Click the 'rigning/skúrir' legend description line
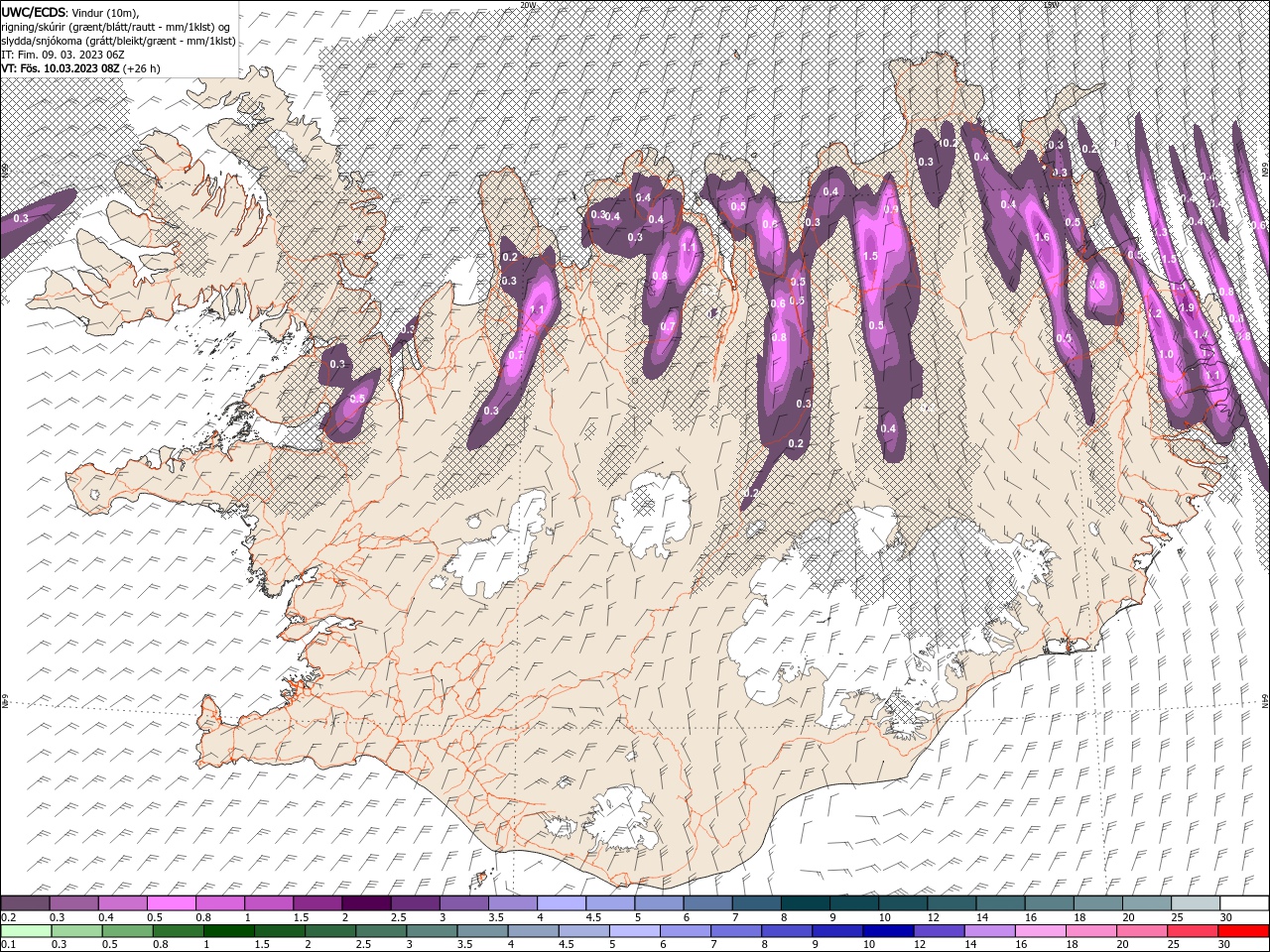This screenshot has width=1270, height=952. tap(116, 26)
